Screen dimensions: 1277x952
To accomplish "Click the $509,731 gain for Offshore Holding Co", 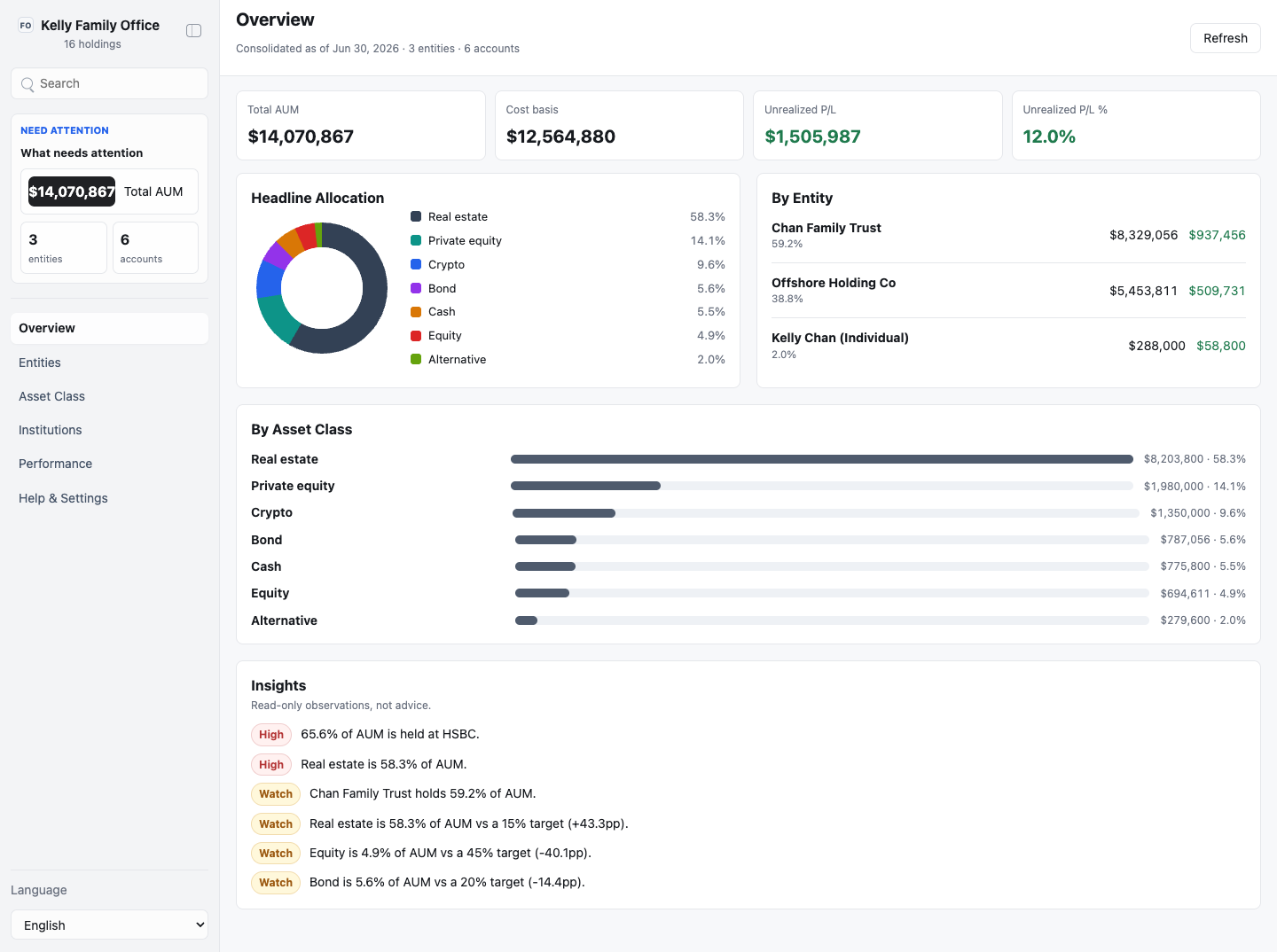I will pyautogui.click(x=1217, y=291).
